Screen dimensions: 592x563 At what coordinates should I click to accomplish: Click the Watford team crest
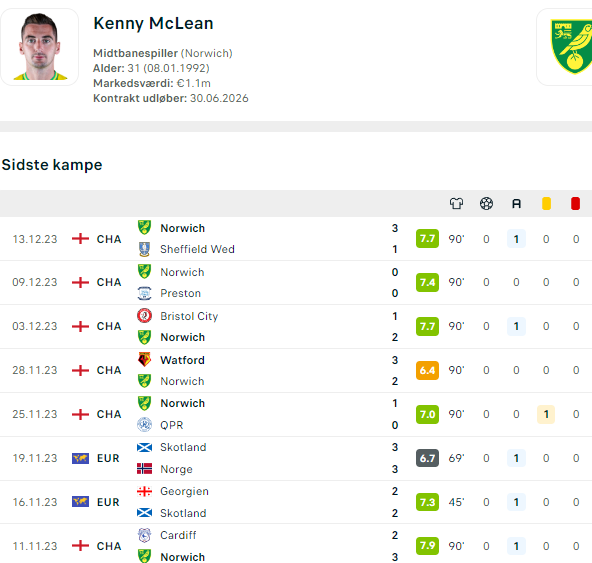click(x=144, y=360)
